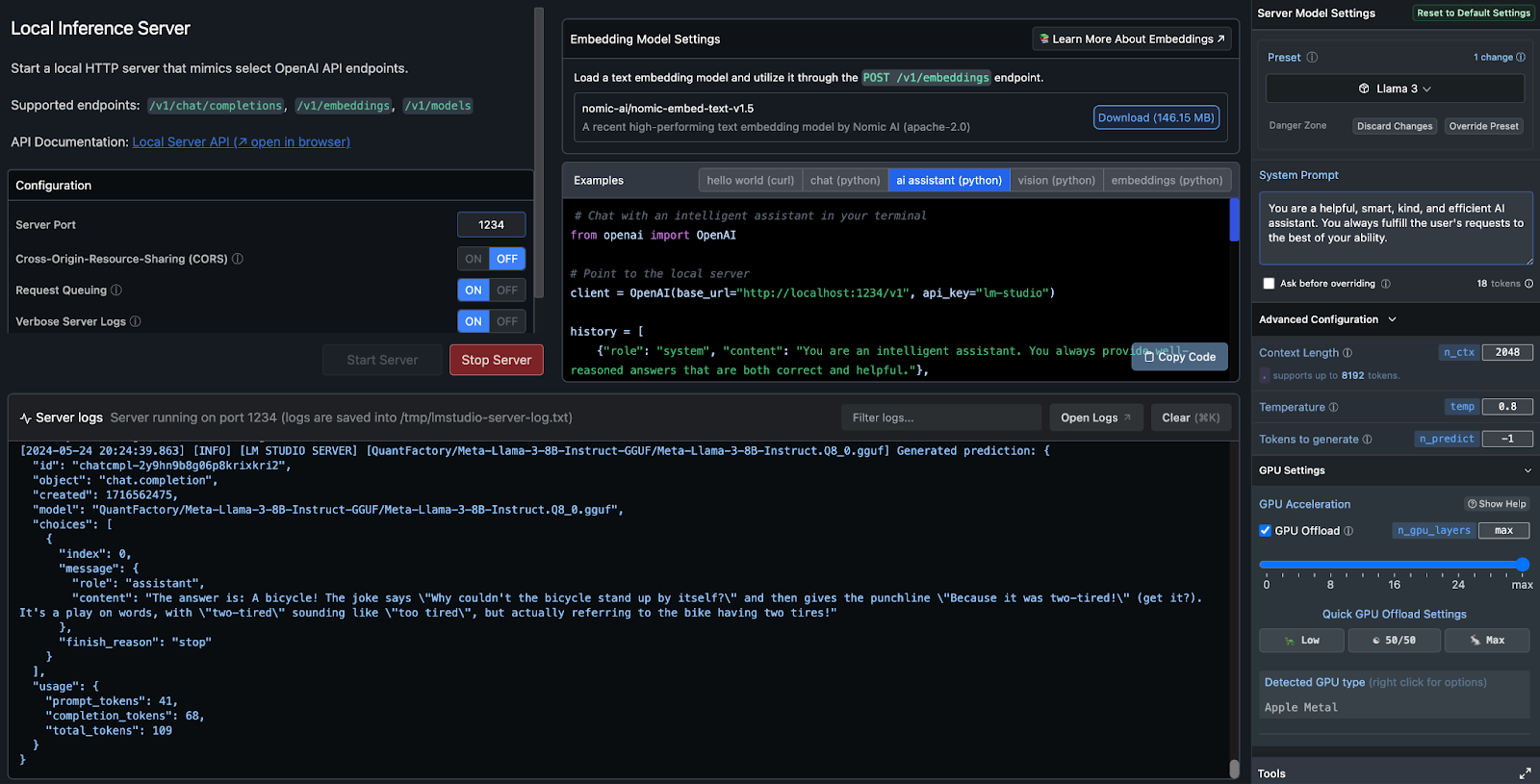Screen dimensions: 1540x784
Task: Uncheck the GPU Offload checkbox
Action: pos(1266,531)
